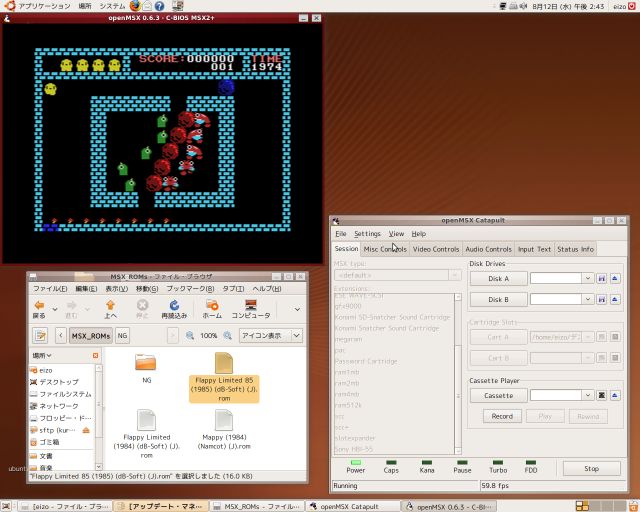Viewport: 640px width, 512px height.
Task: Expand the places pane selector
Action: 42,356
